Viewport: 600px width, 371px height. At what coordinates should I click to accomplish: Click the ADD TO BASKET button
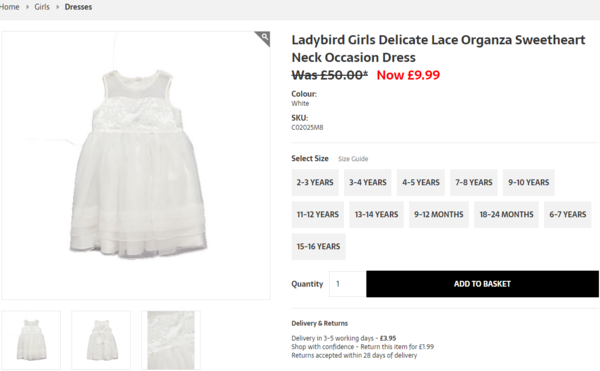(482, 284)
